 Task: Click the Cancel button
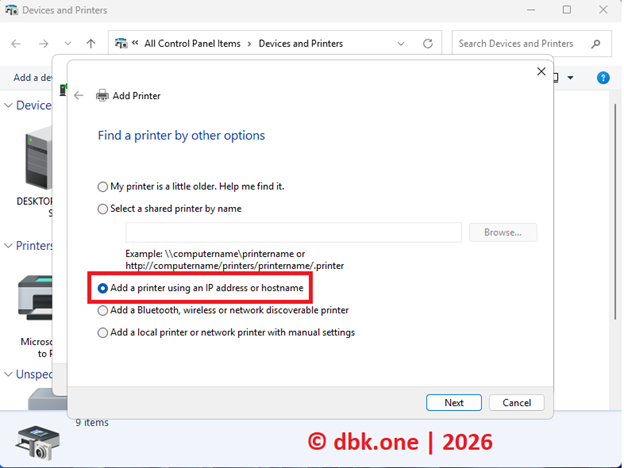point(517,402)
